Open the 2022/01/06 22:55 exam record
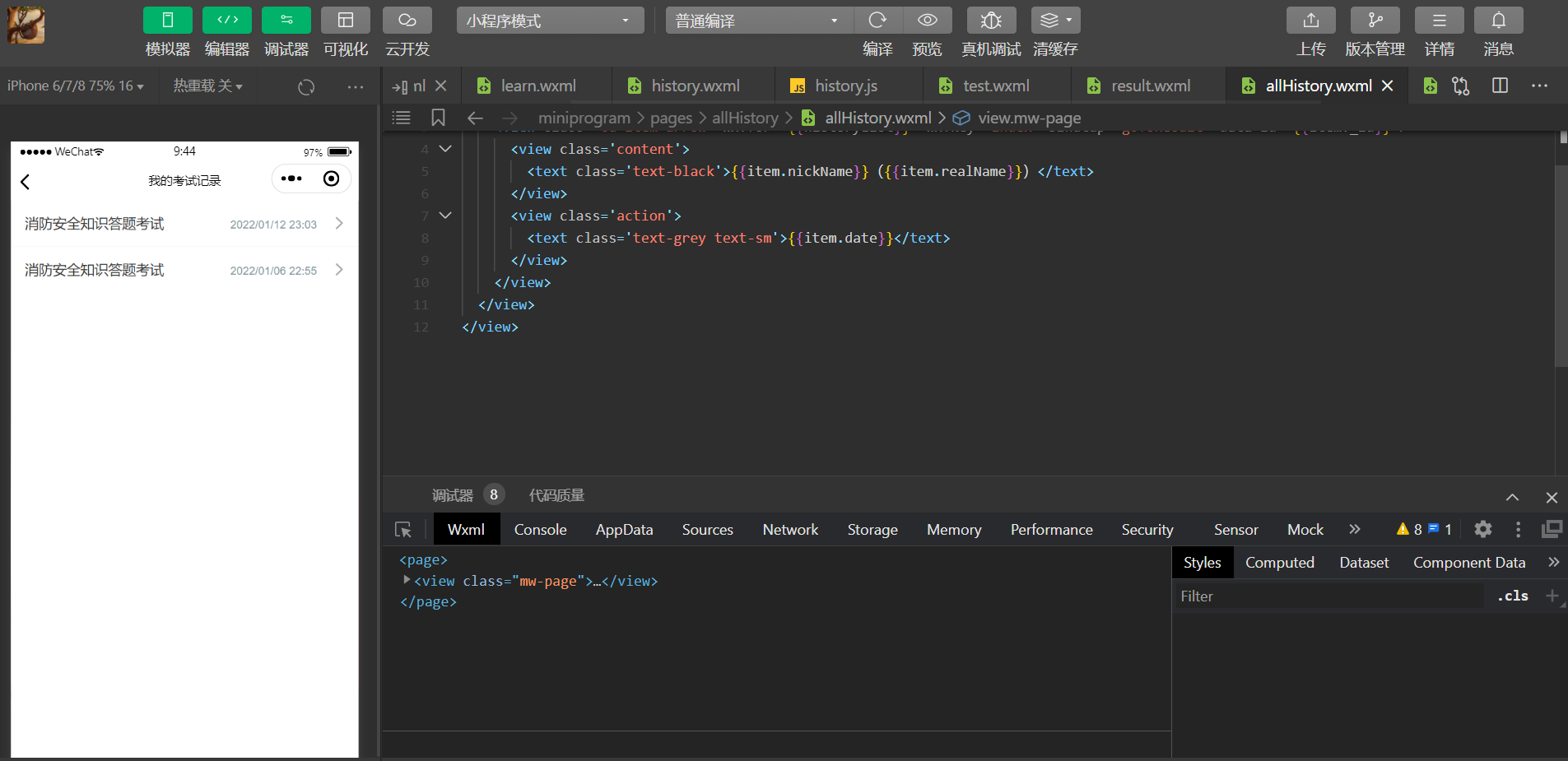Screen dimensions: 1568x761 pyautogui.click(x=184, y=270)
